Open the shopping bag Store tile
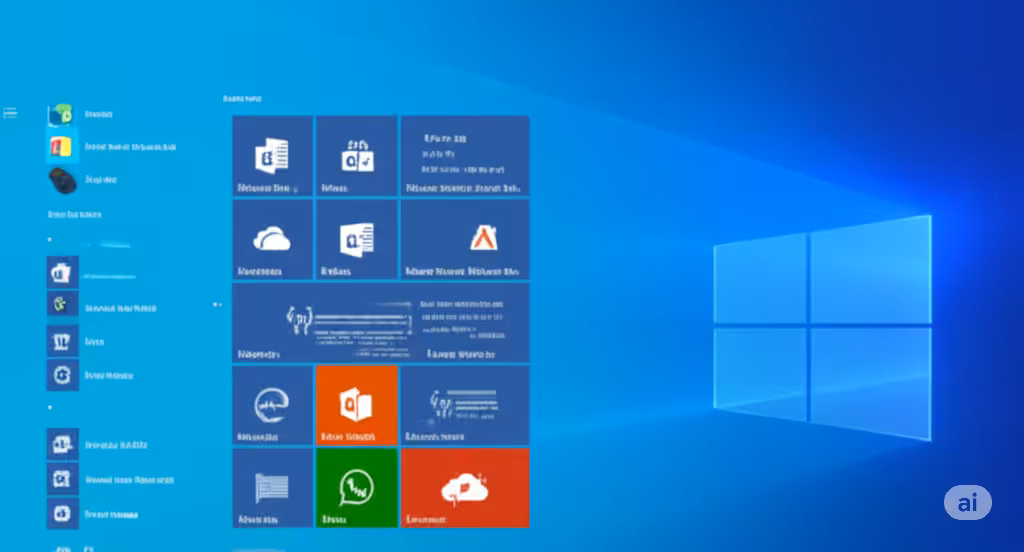Screen dimensions: 1024x552 (357, 155)
